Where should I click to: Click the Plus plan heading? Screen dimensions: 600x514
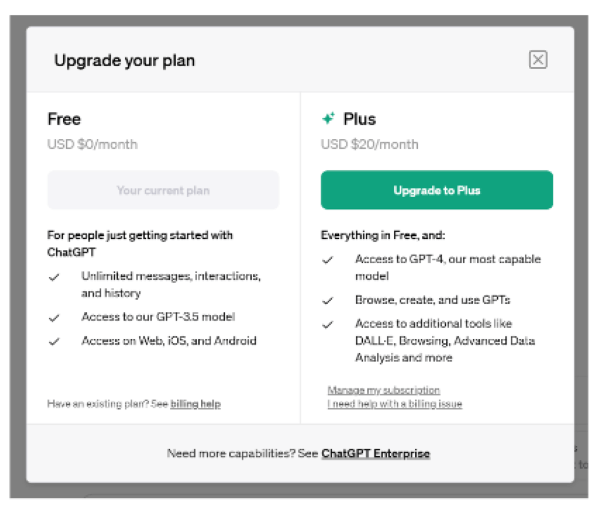click(359, 119)
